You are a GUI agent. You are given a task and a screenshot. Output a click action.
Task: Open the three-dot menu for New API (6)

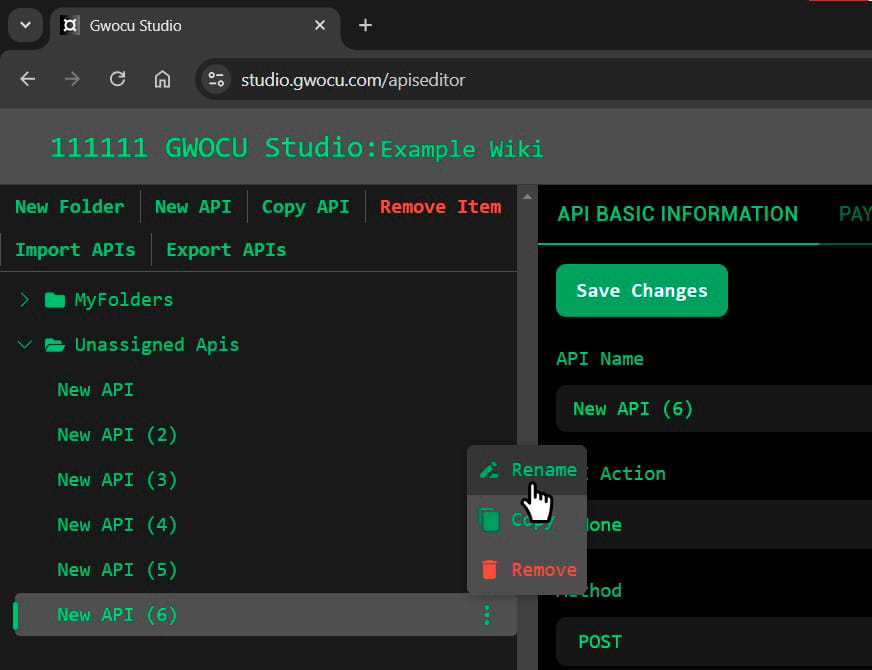click(487, 615)
